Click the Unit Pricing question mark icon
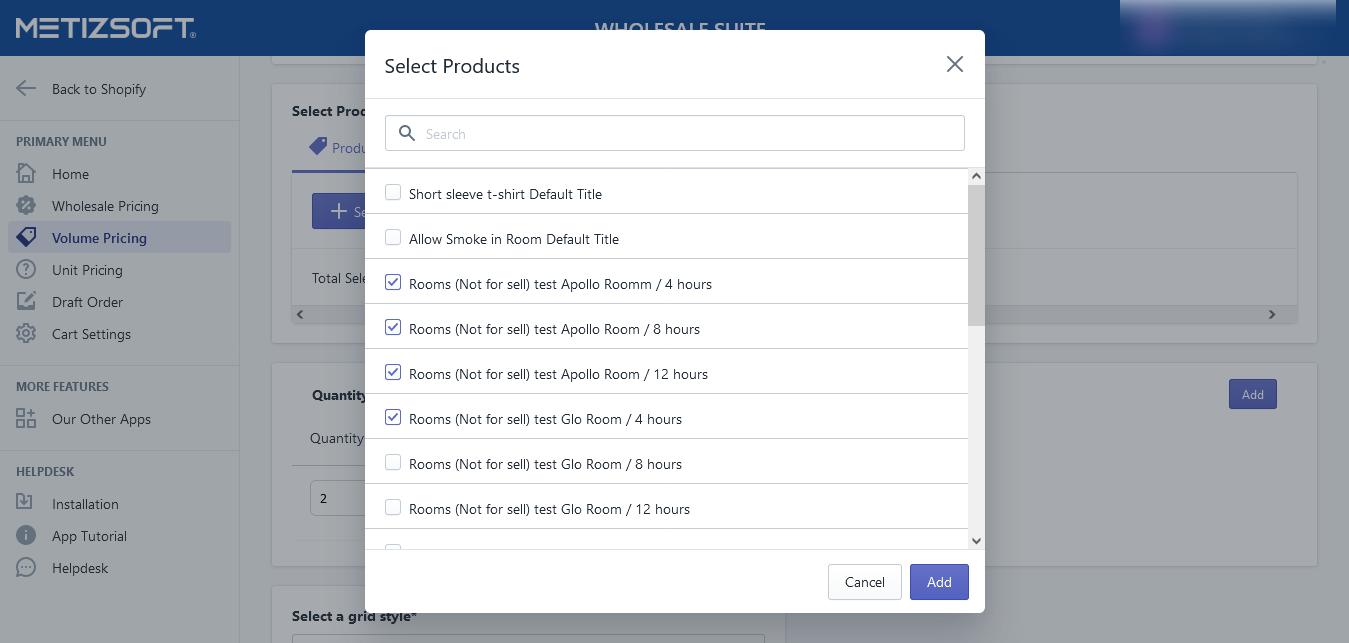Screen dimensions: 1349x643 26,270
